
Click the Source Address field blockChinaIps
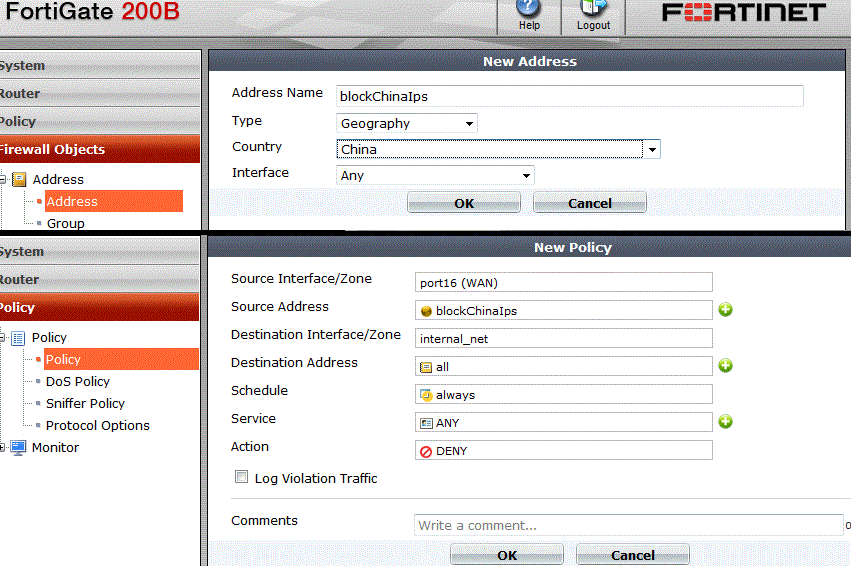tap(563, 310)
